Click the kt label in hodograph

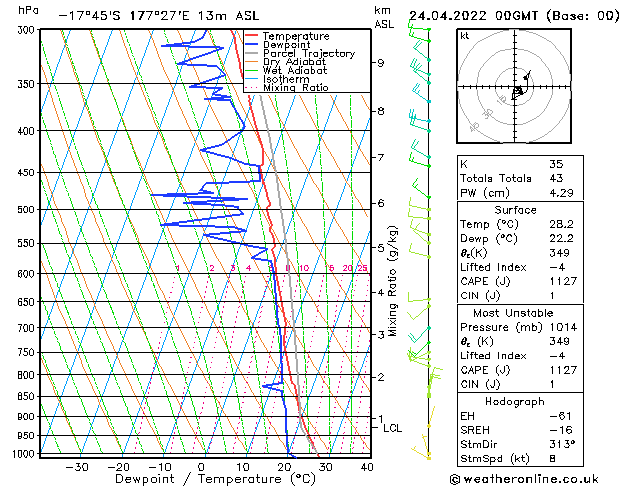point(465,36)
